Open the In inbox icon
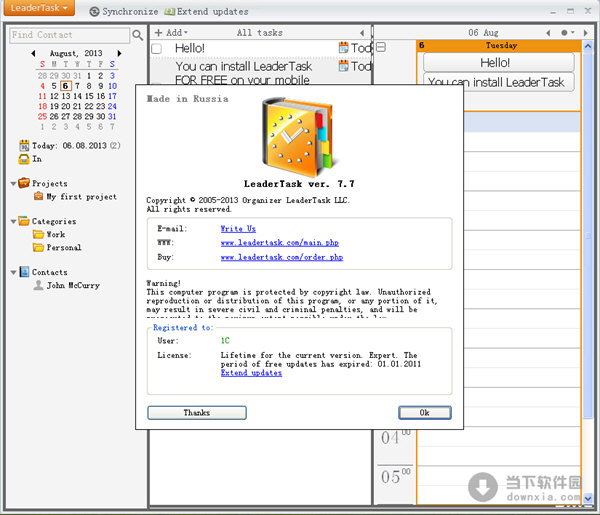600x515 pixels. pos(24,159)
